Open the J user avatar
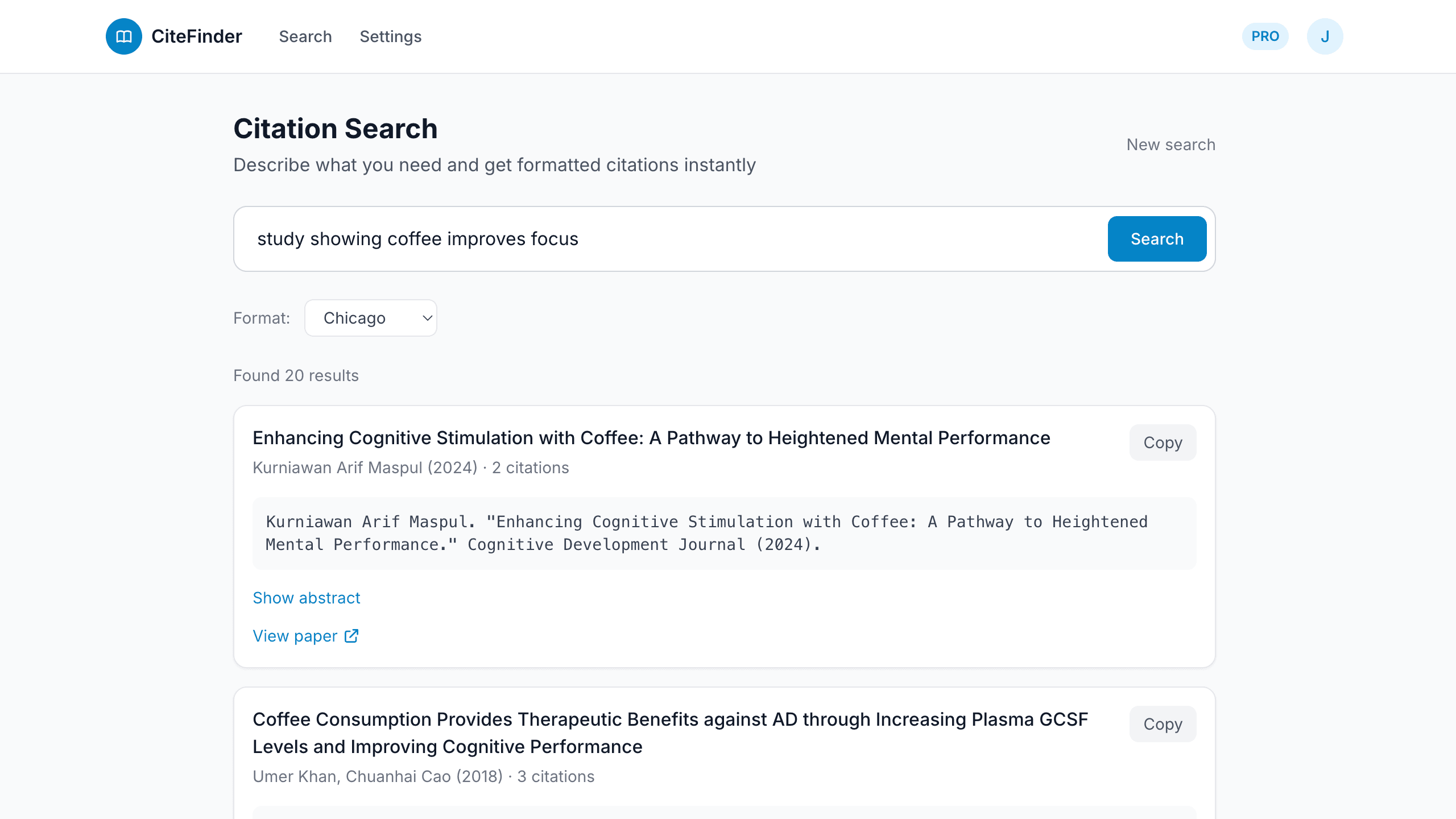This screenshot has width=1456, height=819. click(x=1326, y=36)
